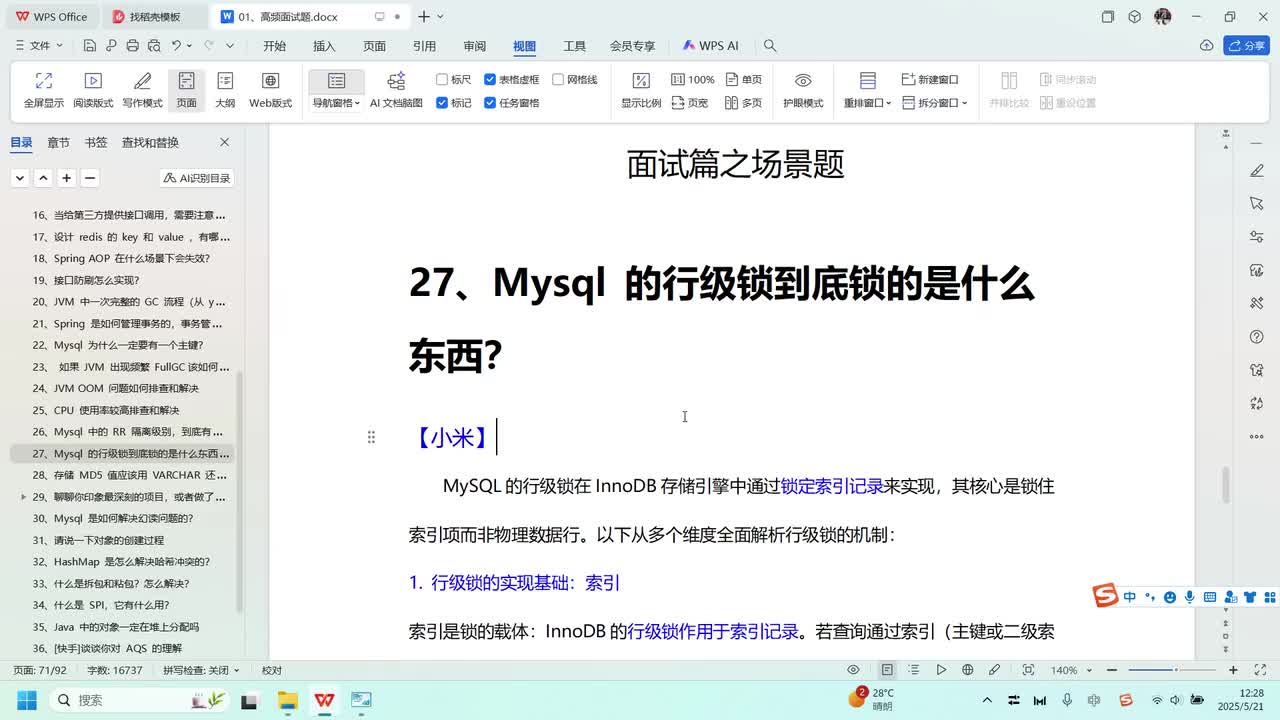Viewport: 1280px width, 720px height.
Task: Choose multi-page view (多页)
Action: [x=744, y=103]
